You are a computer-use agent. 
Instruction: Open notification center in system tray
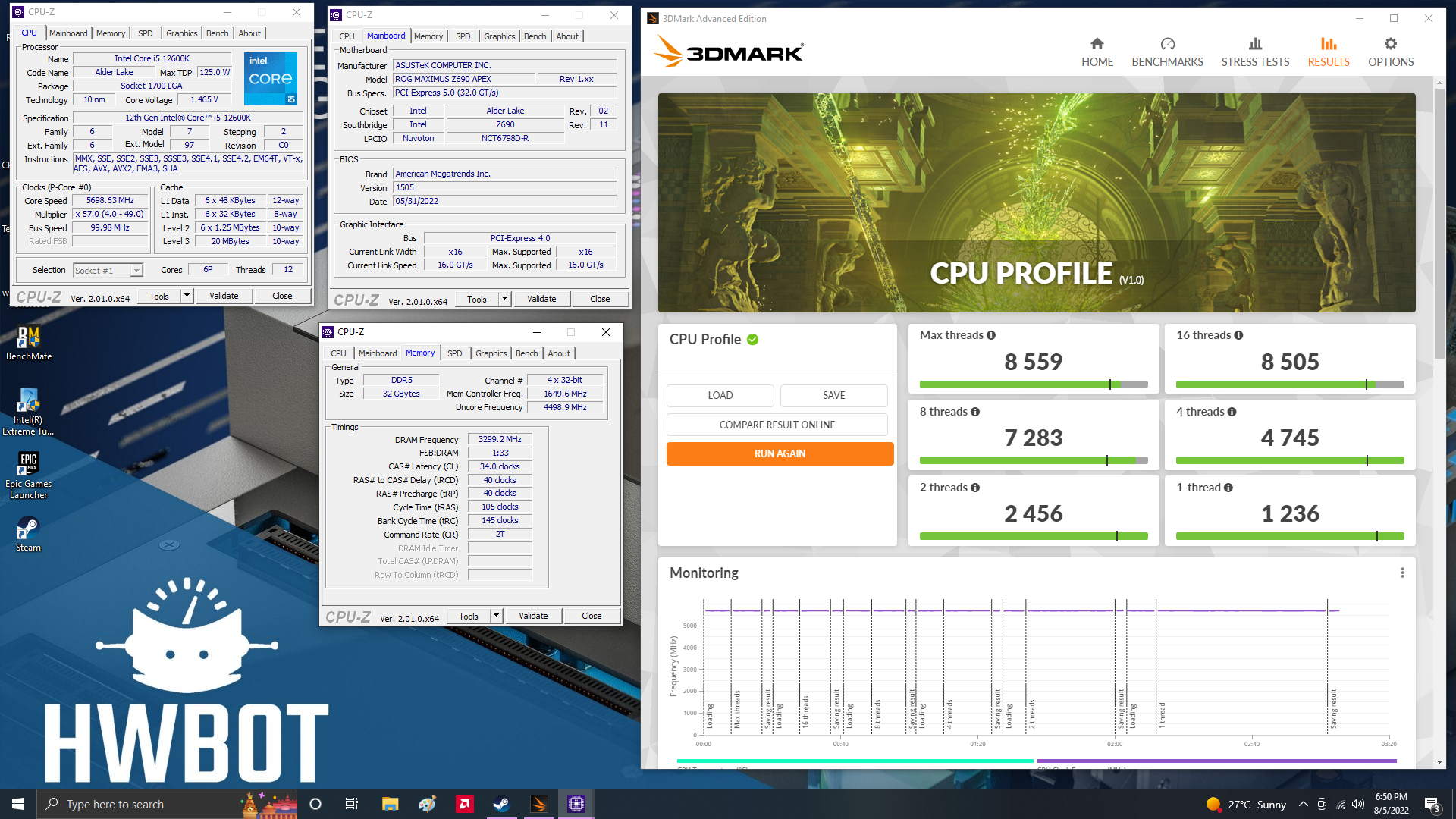(x=1432, y=804)
